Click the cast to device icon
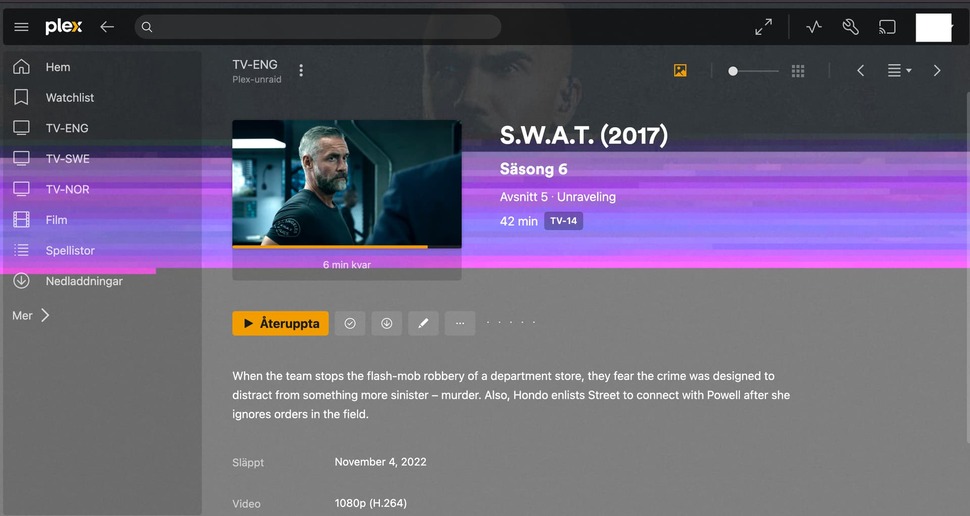 [887, 27]
